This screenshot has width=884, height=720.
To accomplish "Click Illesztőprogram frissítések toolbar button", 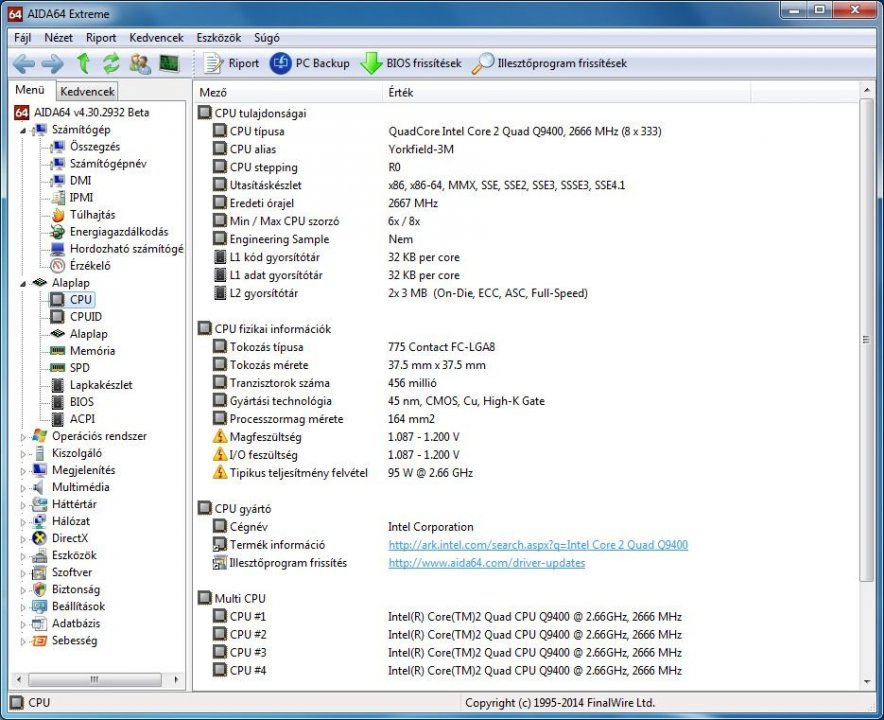I will click(x=549, y=63).
